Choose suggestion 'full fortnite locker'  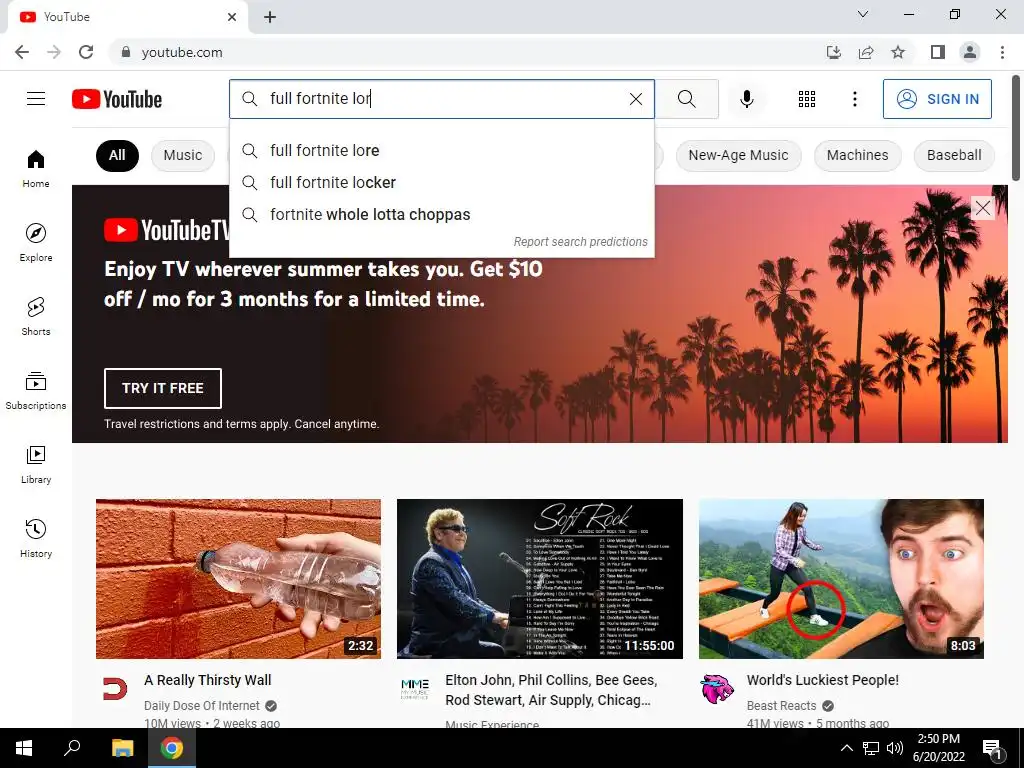(x=441, y=182)
